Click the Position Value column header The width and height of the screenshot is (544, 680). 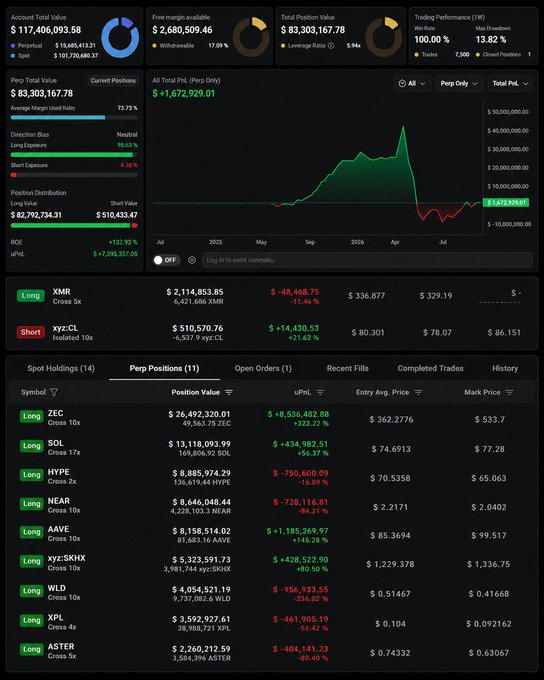pos(195,392)
